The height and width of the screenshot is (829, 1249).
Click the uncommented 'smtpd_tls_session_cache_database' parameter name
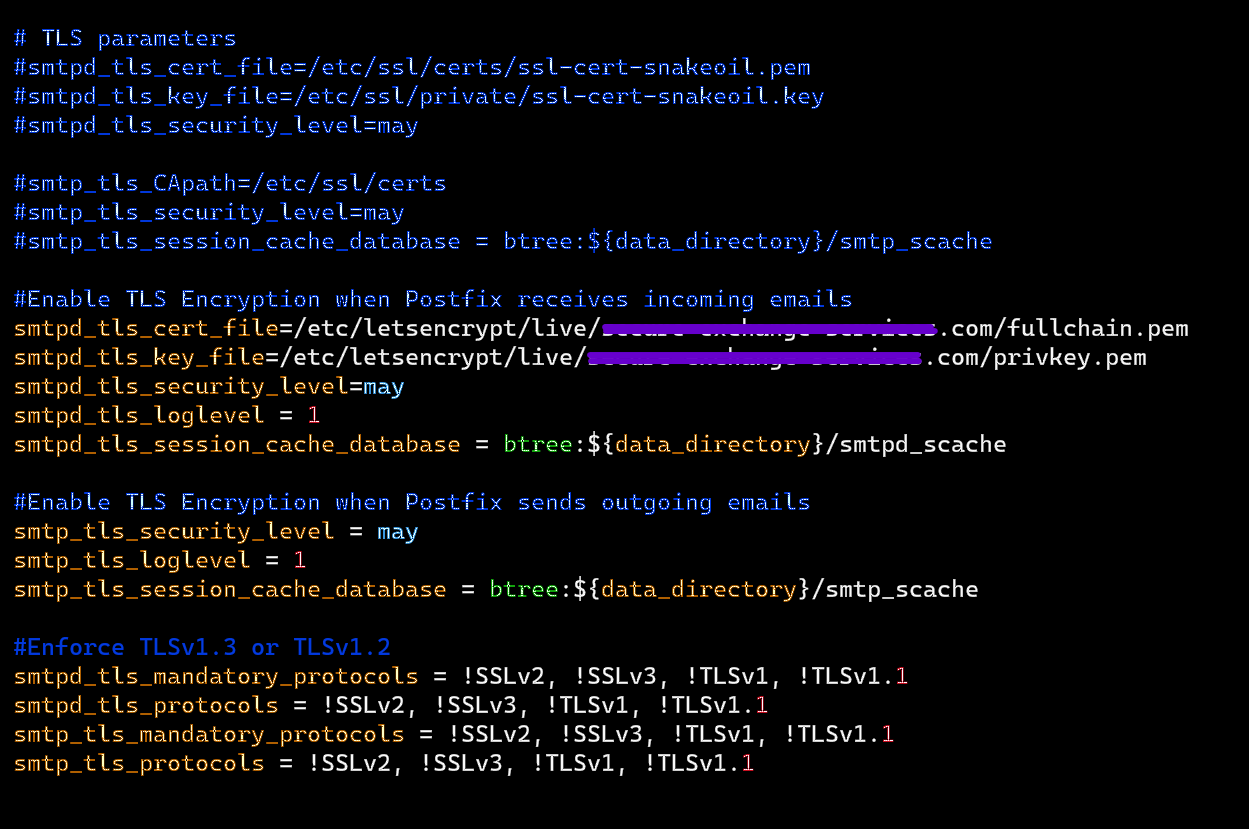(x=237, y=445)
